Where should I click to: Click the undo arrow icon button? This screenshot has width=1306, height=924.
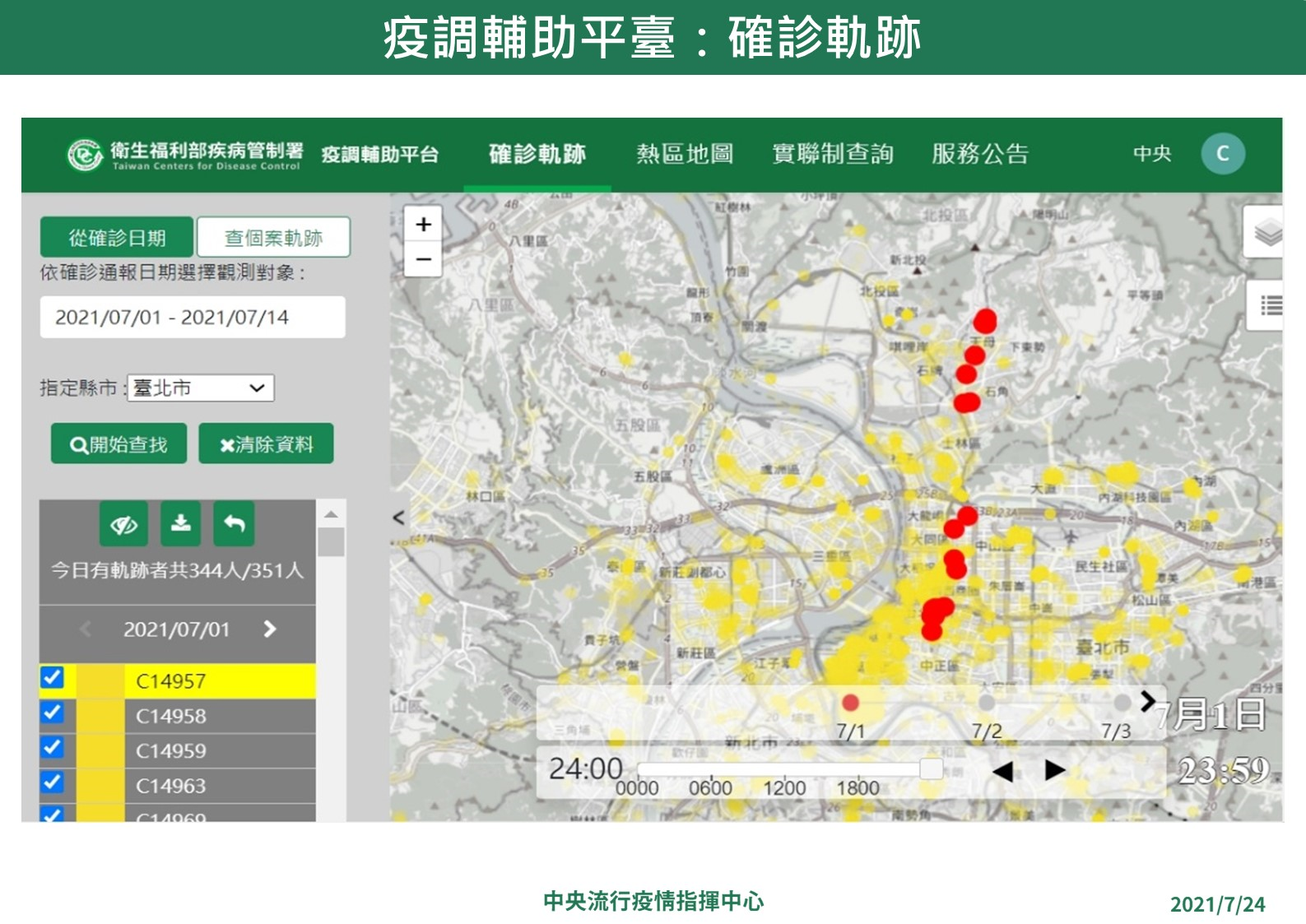[x=235, y=523]
